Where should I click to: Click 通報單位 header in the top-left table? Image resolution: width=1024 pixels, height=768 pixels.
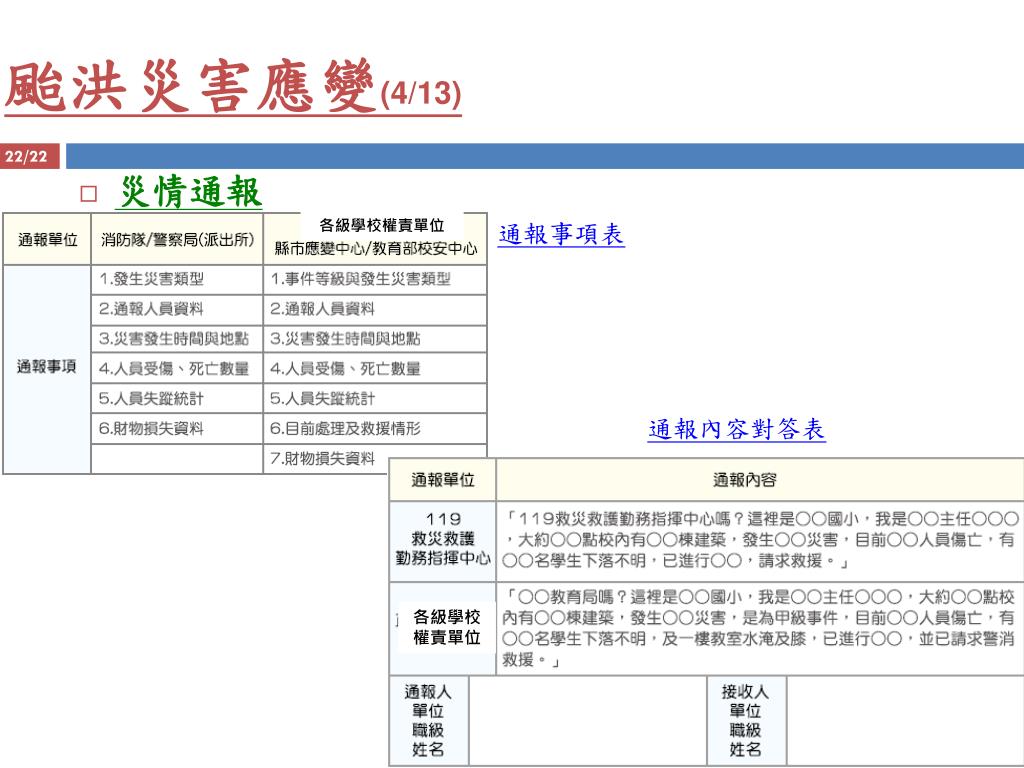[x=47, y=240]
